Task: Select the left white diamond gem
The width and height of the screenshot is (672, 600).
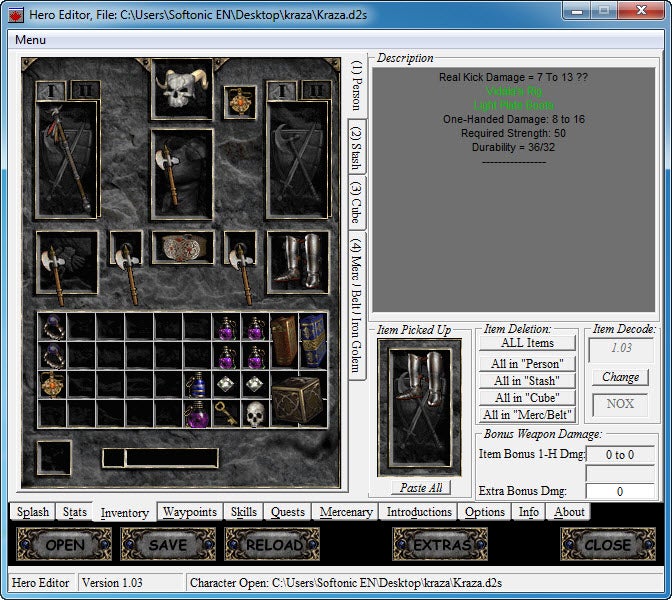Action: coord(226,384)
